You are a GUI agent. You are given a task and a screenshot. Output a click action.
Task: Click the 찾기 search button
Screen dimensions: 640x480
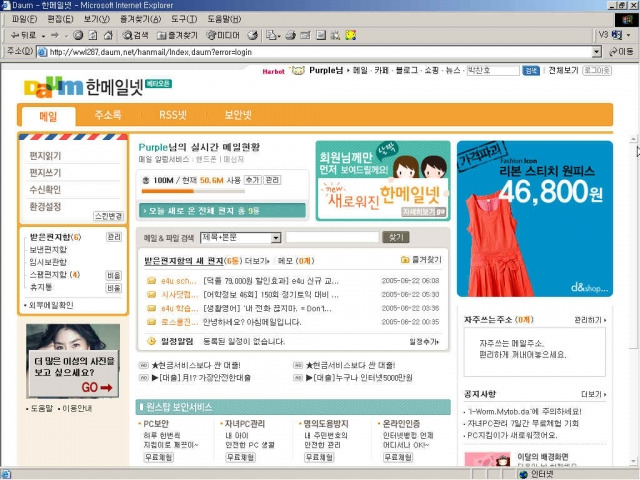[x=396, y=237]
